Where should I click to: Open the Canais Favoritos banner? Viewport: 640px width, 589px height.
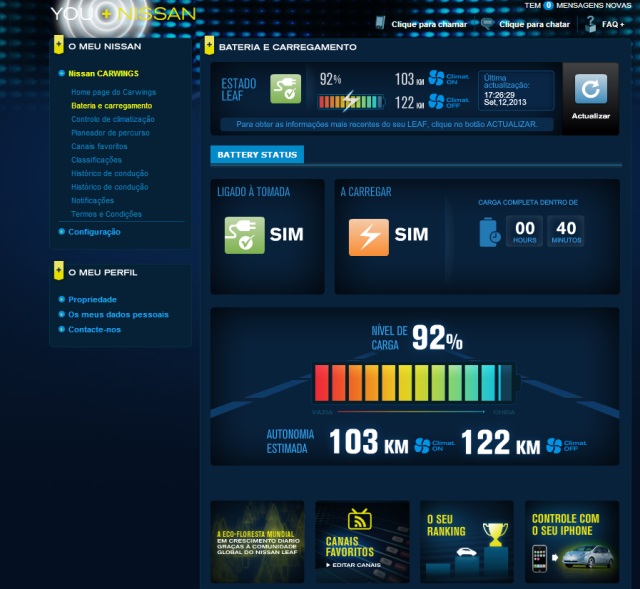[362, 542]
